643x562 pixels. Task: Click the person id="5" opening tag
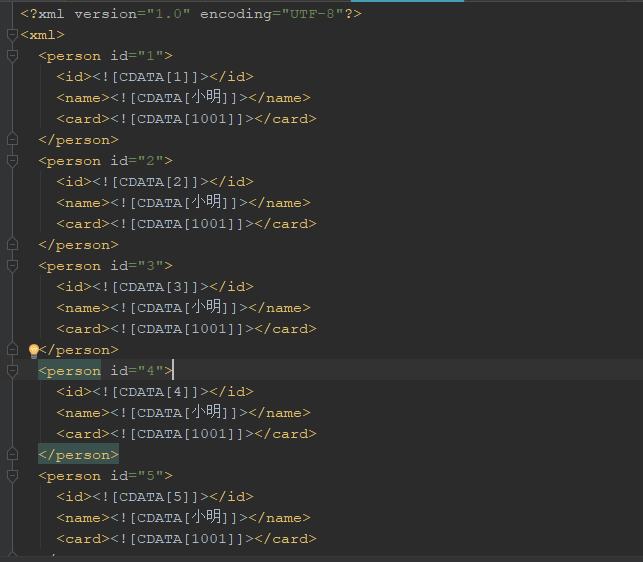coord(105,476)
